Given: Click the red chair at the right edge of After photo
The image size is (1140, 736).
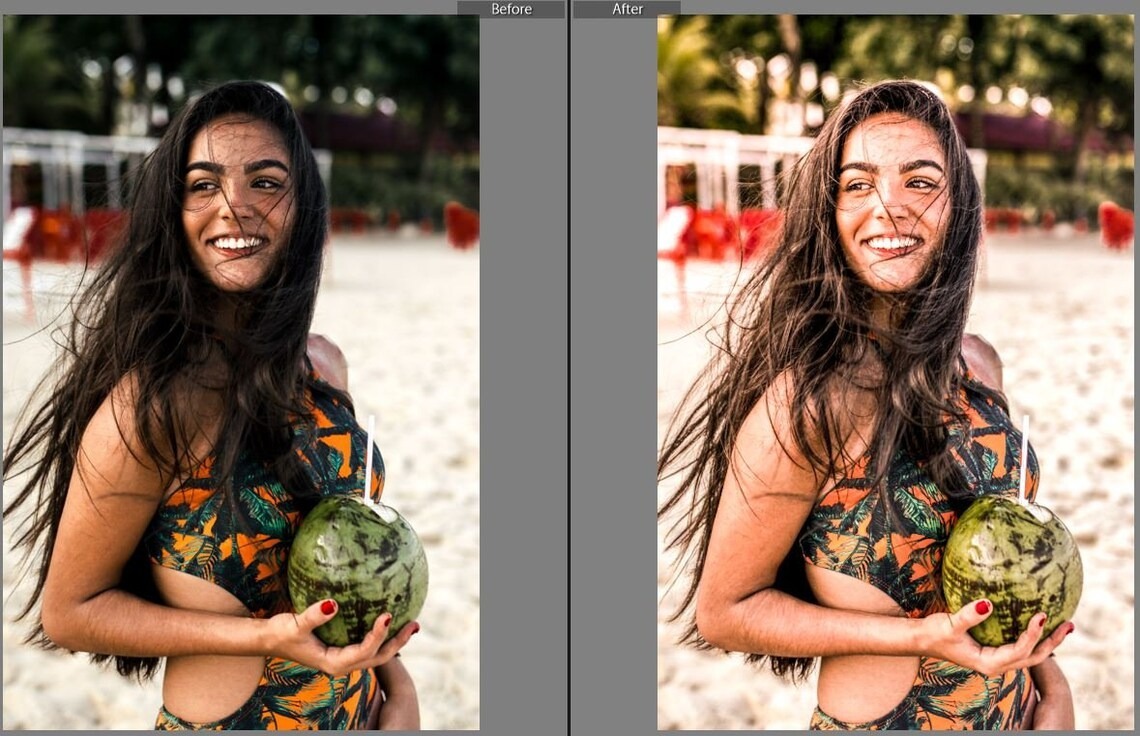Looking at the screenshot, I should (1115, 224).
